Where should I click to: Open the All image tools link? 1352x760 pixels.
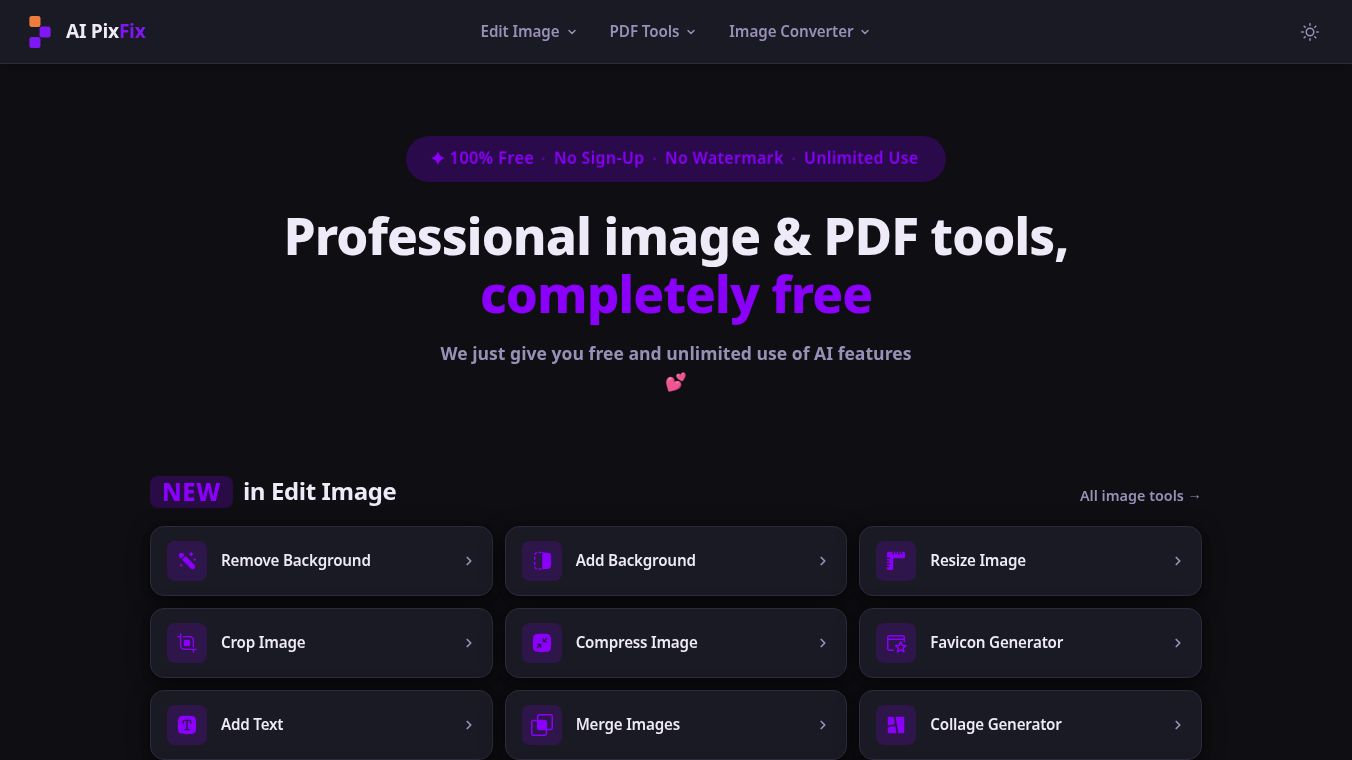click(x=1140, y=496)
